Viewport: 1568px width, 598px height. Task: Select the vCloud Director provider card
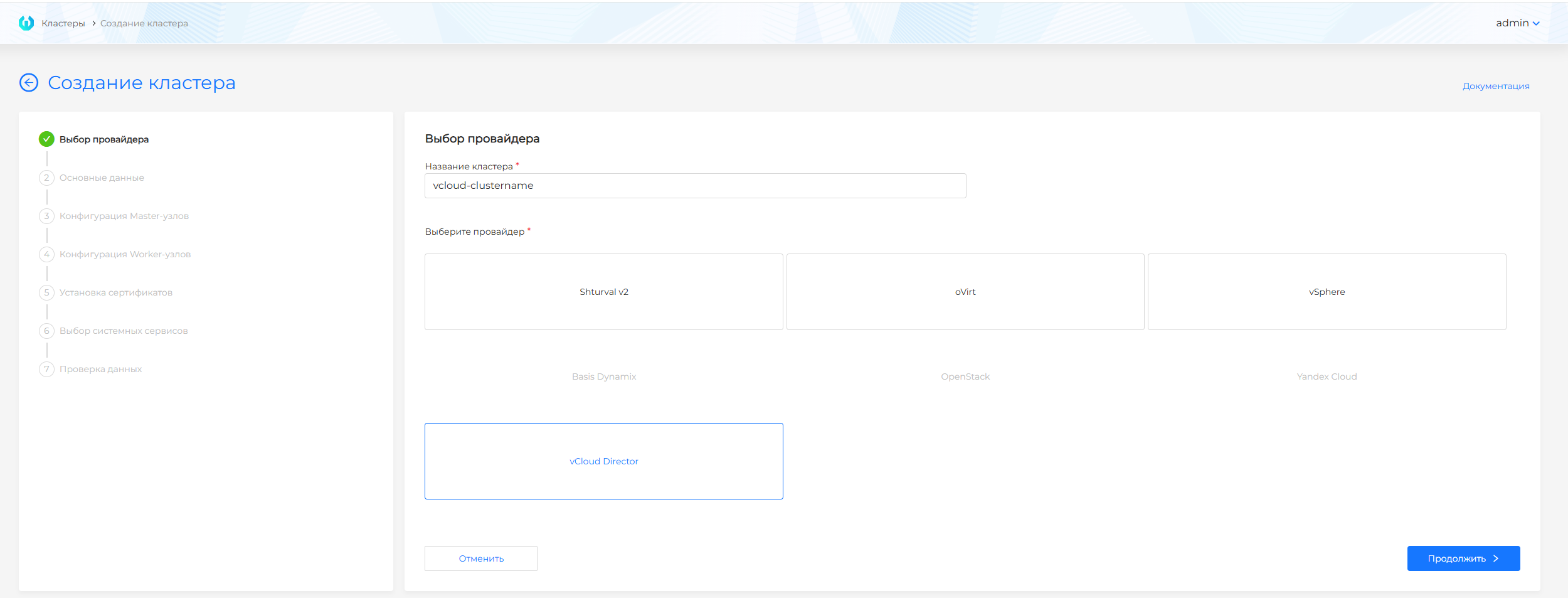point(604,461)
